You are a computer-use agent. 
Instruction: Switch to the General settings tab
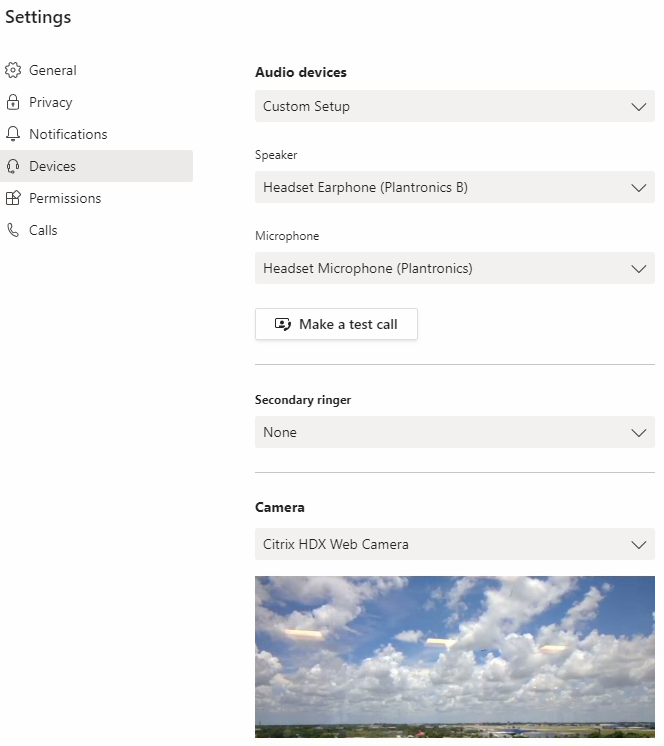point(53,71)
